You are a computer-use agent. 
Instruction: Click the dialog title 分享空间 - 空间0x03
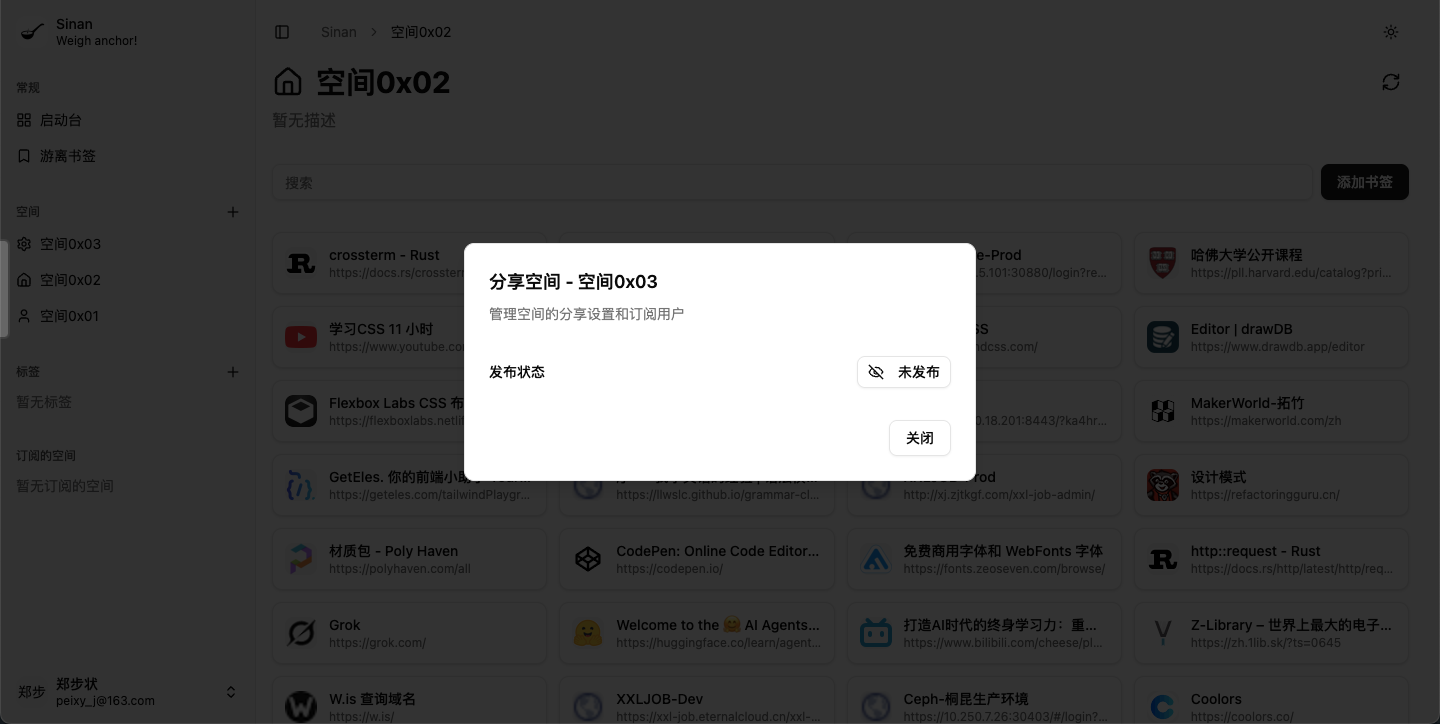pyautogui.click(x=573, y=281)
